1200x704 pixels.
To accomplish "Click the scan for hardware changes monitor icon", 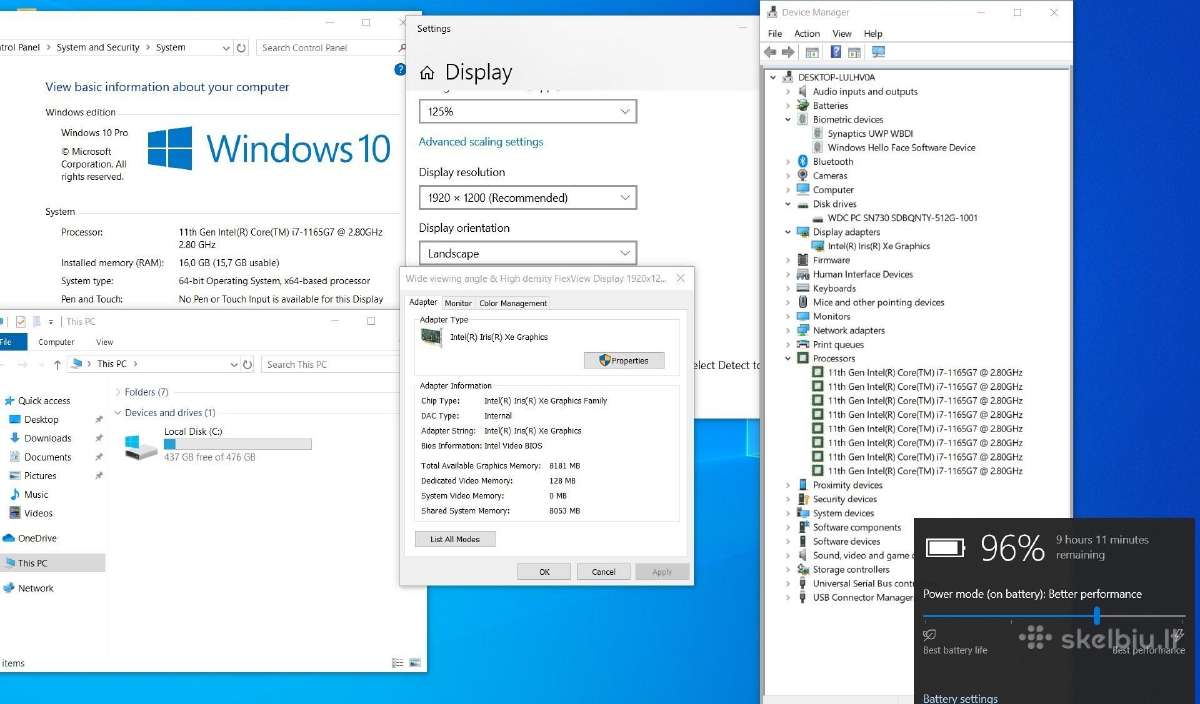I will pos(878,52).
